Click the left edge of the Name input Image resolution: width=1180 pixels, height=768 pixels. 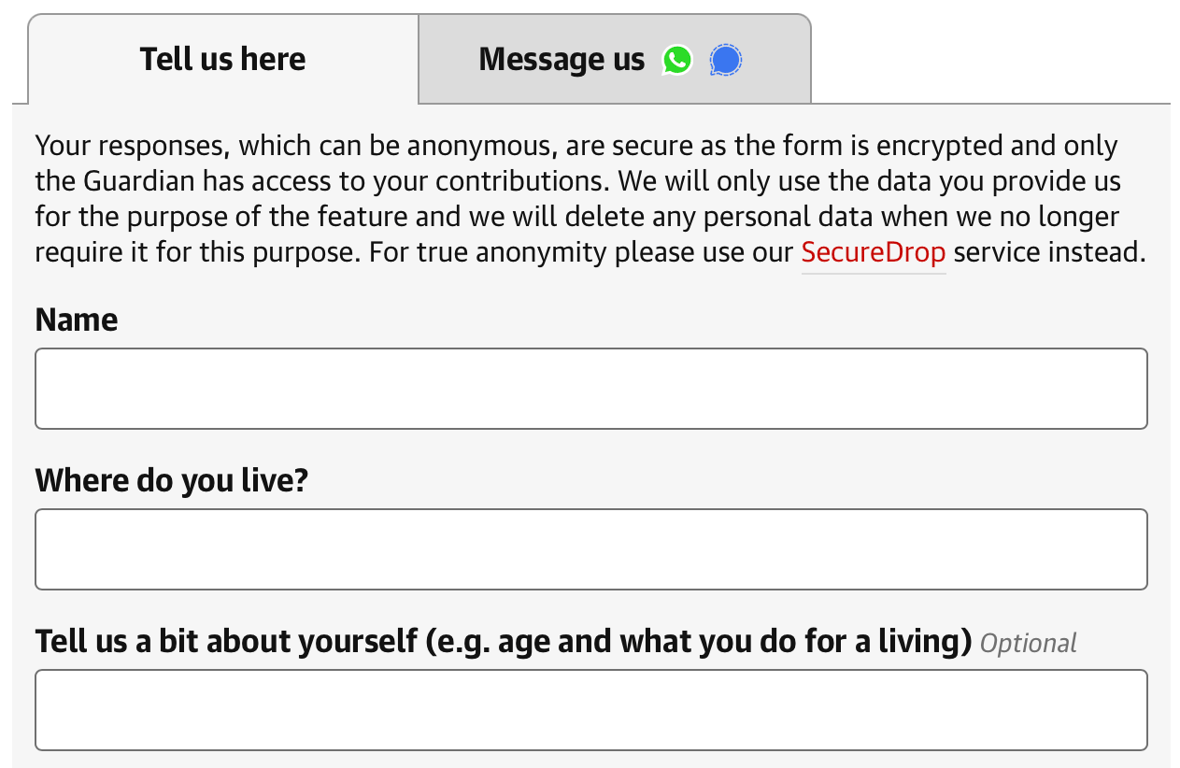tap(50, 389)
